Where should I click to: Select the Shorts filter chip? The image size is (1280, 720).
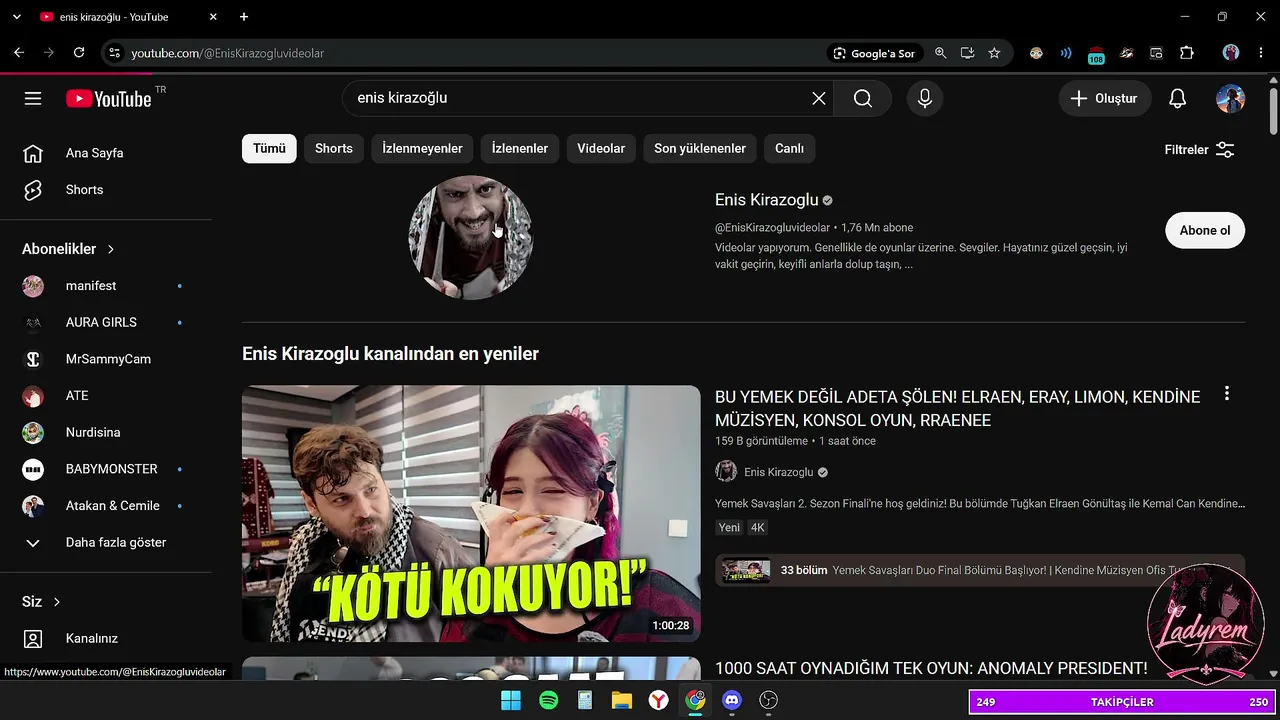click(x=334, y=148)
